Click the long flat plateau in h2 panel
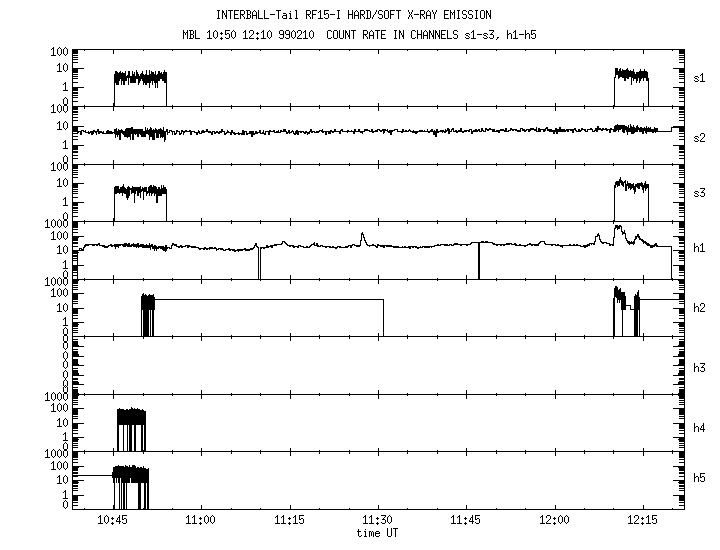 [x=270, y=300]
